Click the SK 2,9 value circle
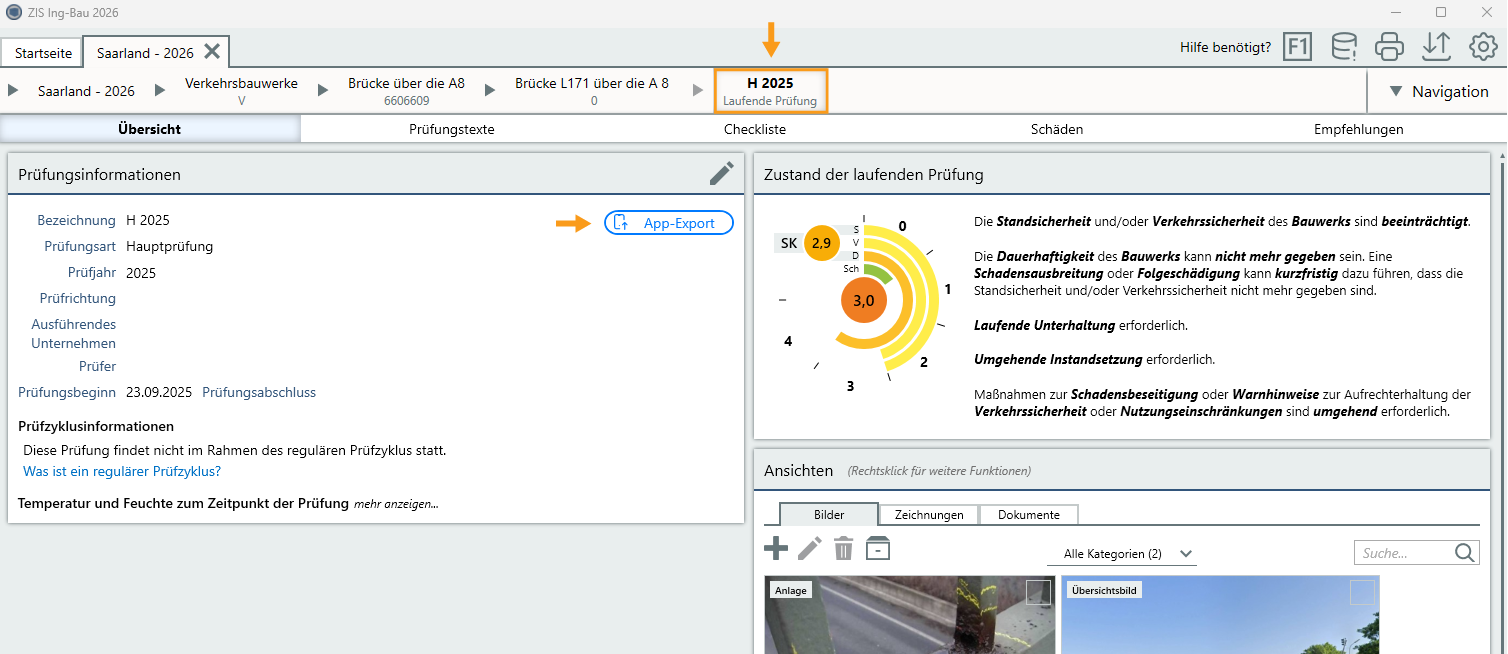1508x654 pixels. pos(822,243)
